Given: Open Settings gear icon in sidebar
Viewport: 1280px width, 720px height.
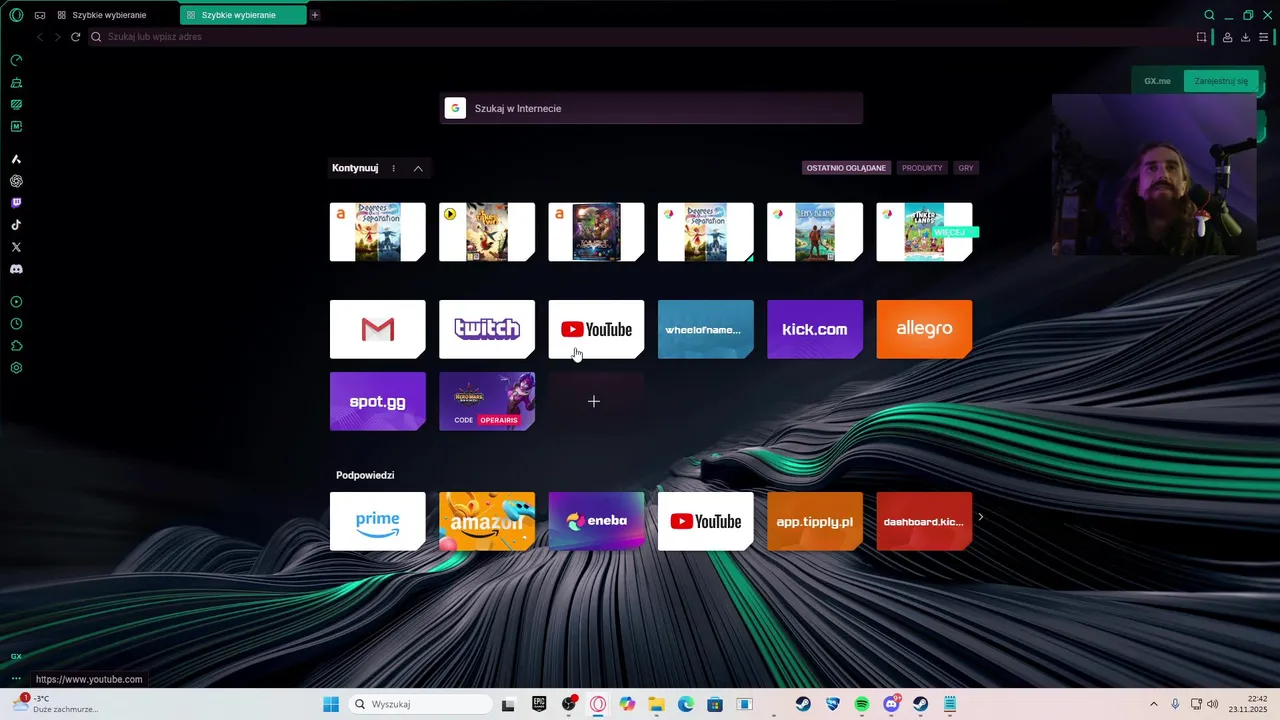Looking at the screenshot, I should 16,368.
